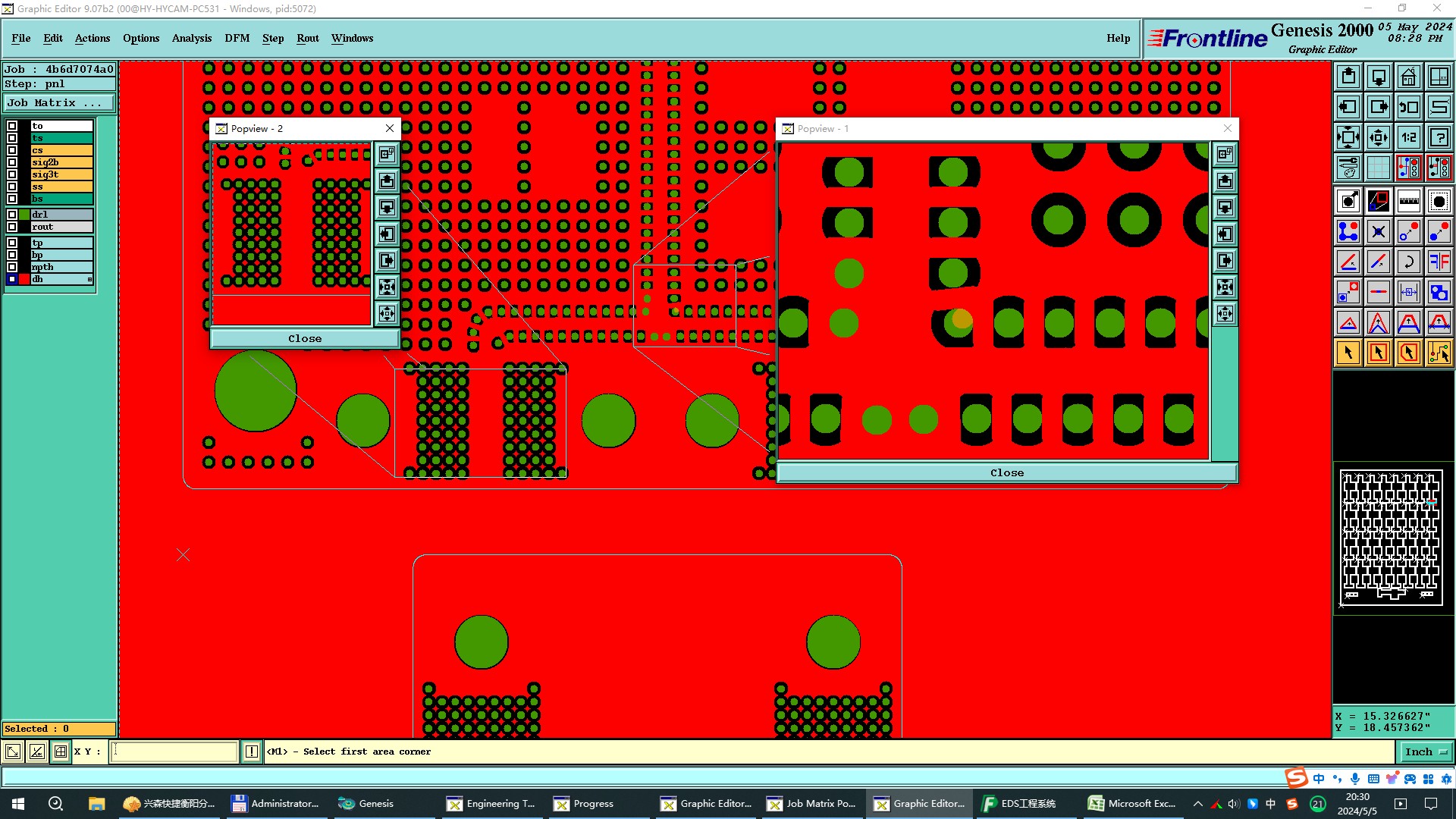Click the X Y coordinate input field

174,752
